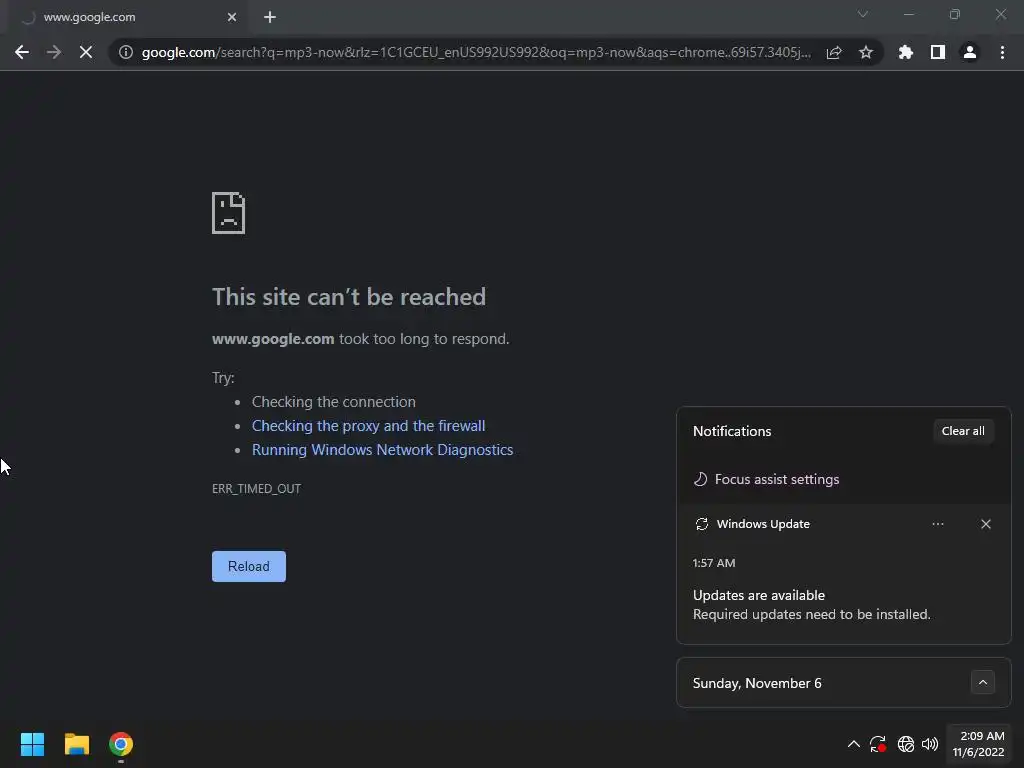Open Checking the proxy and the firewall link
This screenshot has width=1024, height=768.
click(x=368, y=426)
